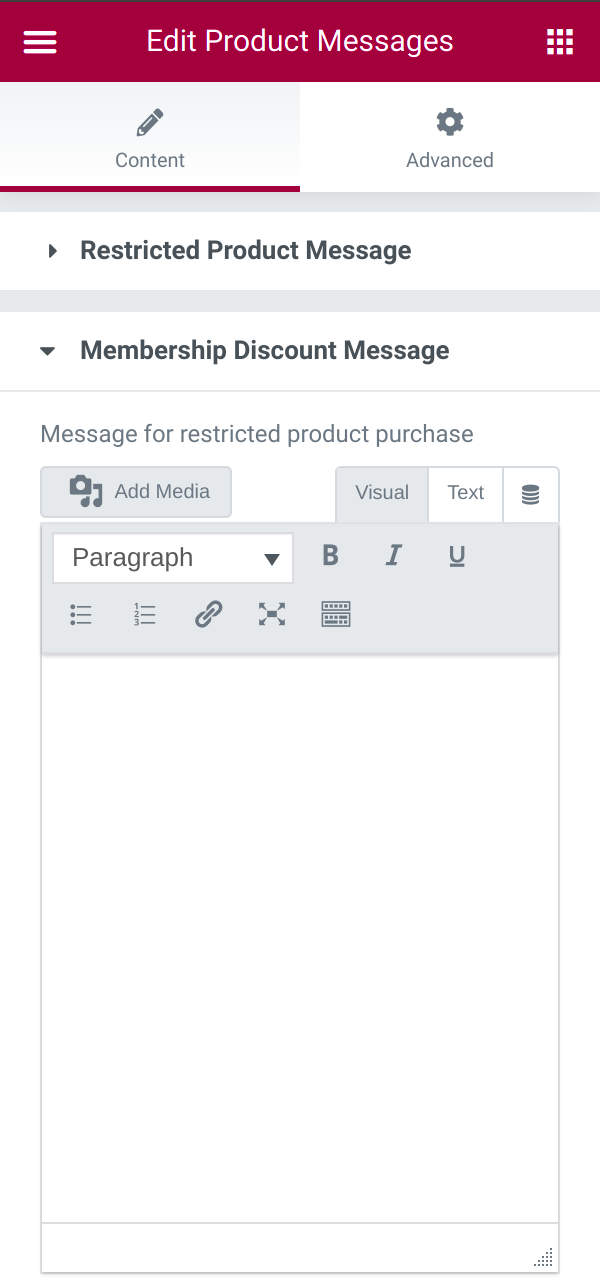Open fullscreen editor mode
The height and width of the screenshot is (1286, 600).
pos(272,614)
